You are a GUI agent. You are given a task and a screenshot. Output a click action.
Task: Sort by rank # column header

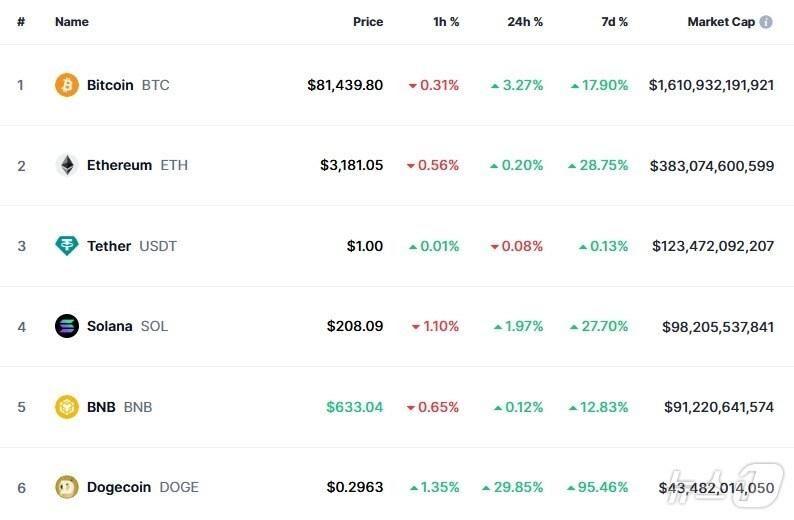(x=21, y=22)
